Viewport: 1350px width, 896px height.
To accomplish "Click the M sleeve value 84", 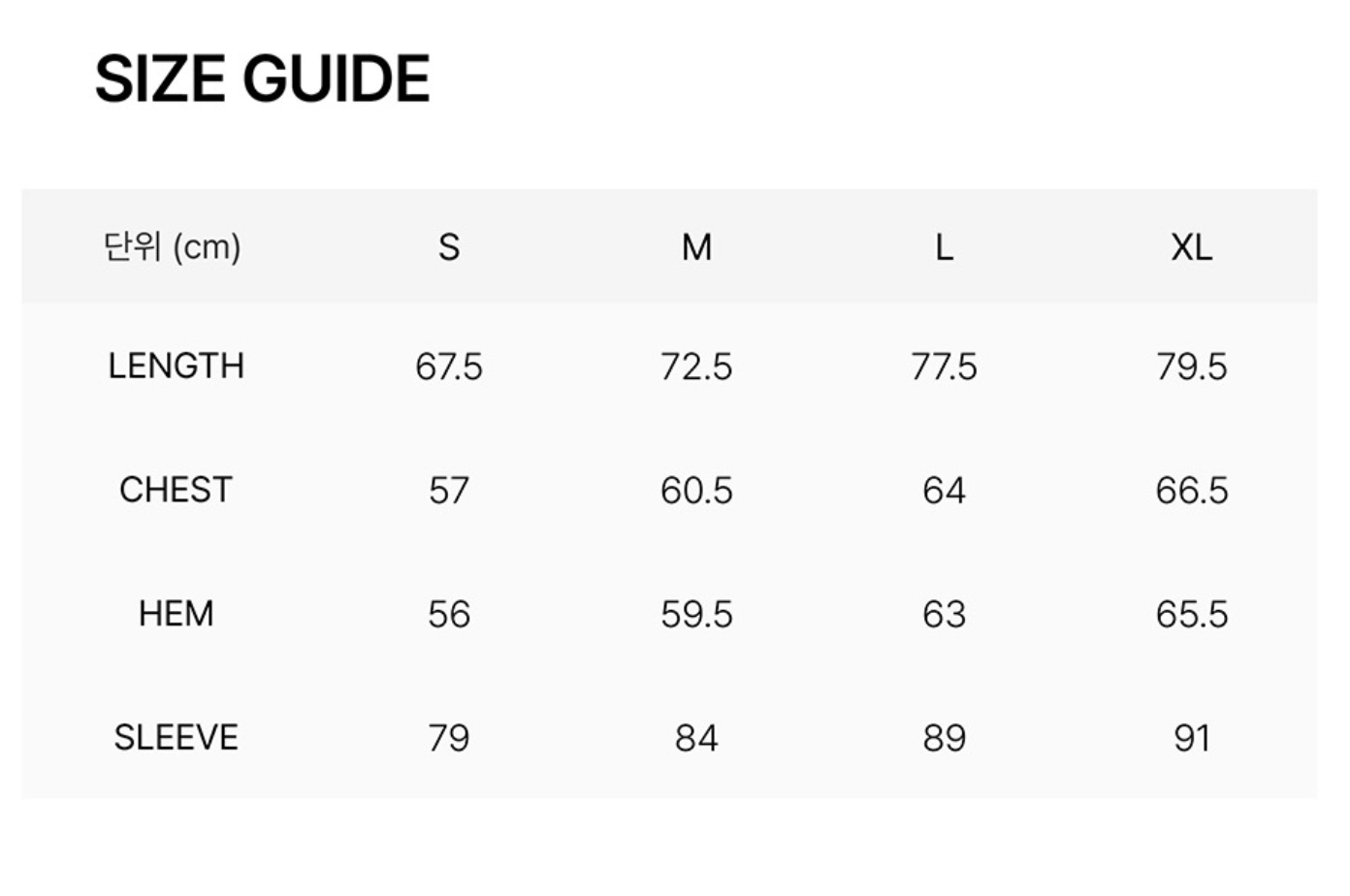I will pyautogui.click(x=696, y=739).
